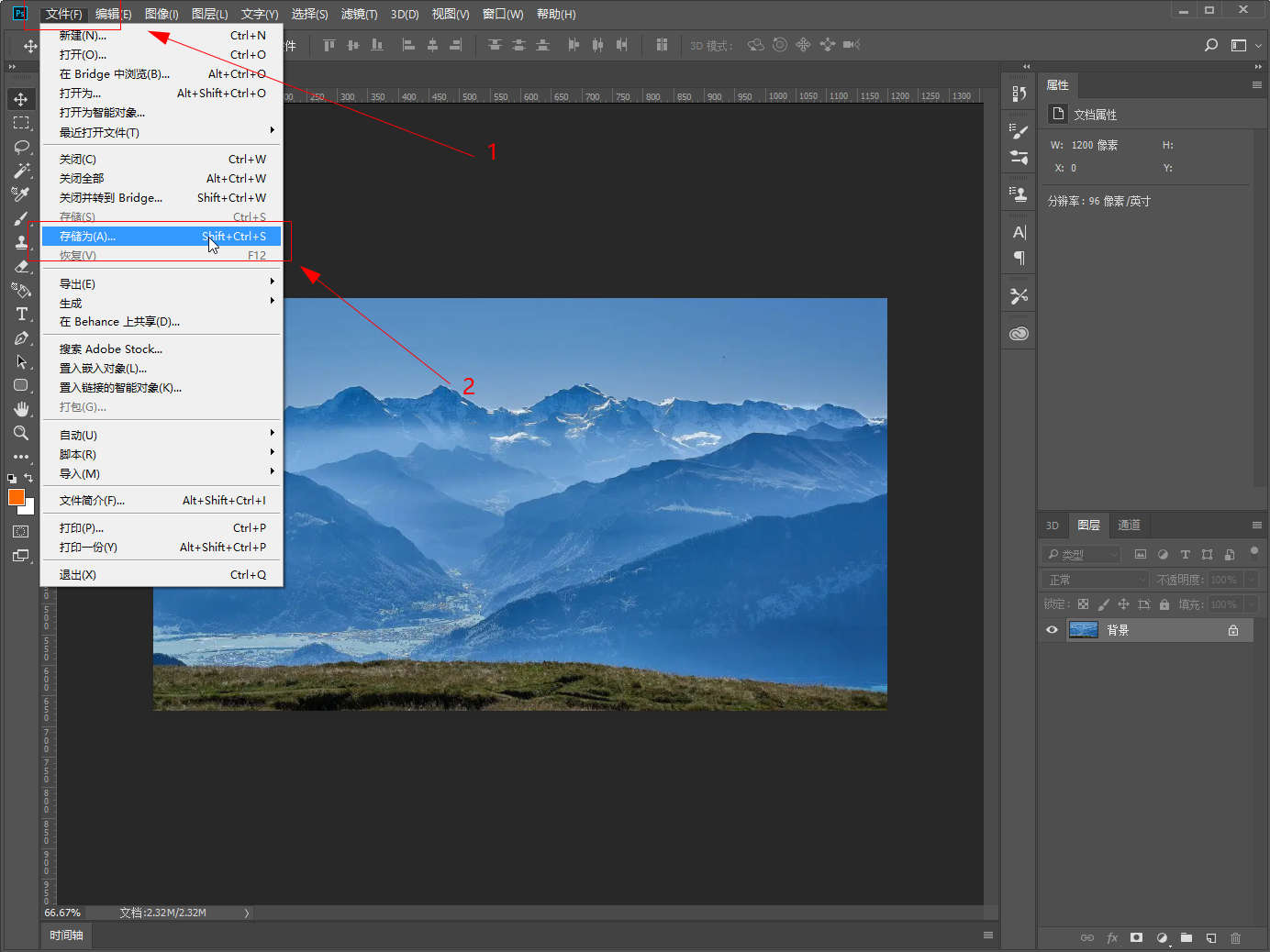Select the Pen tool
The width and height of the screenshot is (1270, 952).
(x=21, y=338)
